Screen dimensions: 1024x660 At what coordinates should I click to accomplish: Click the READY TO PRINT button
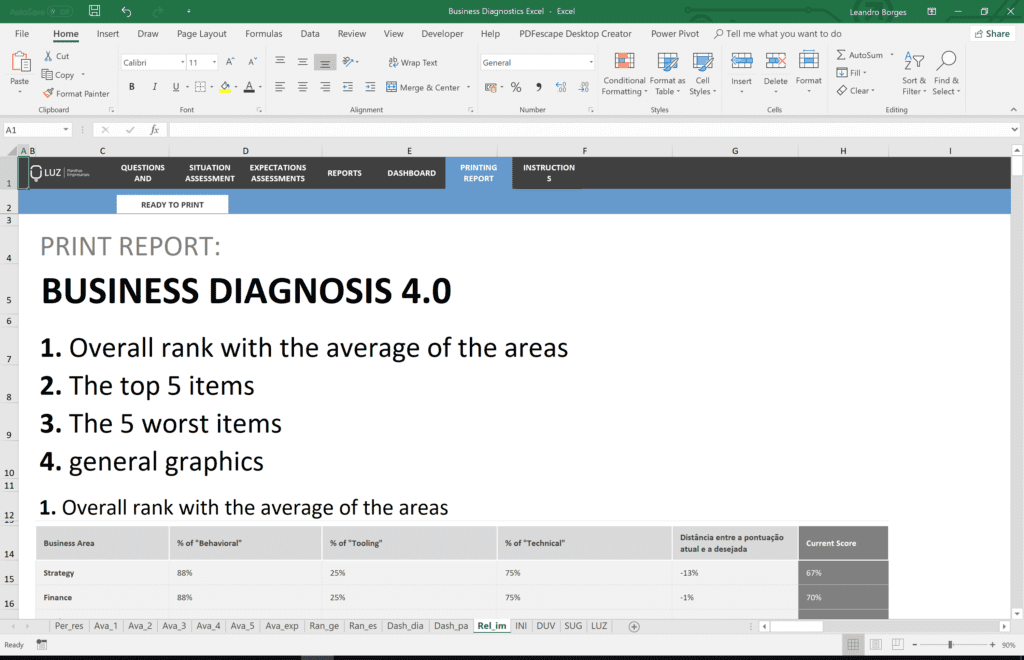point(172,203)
